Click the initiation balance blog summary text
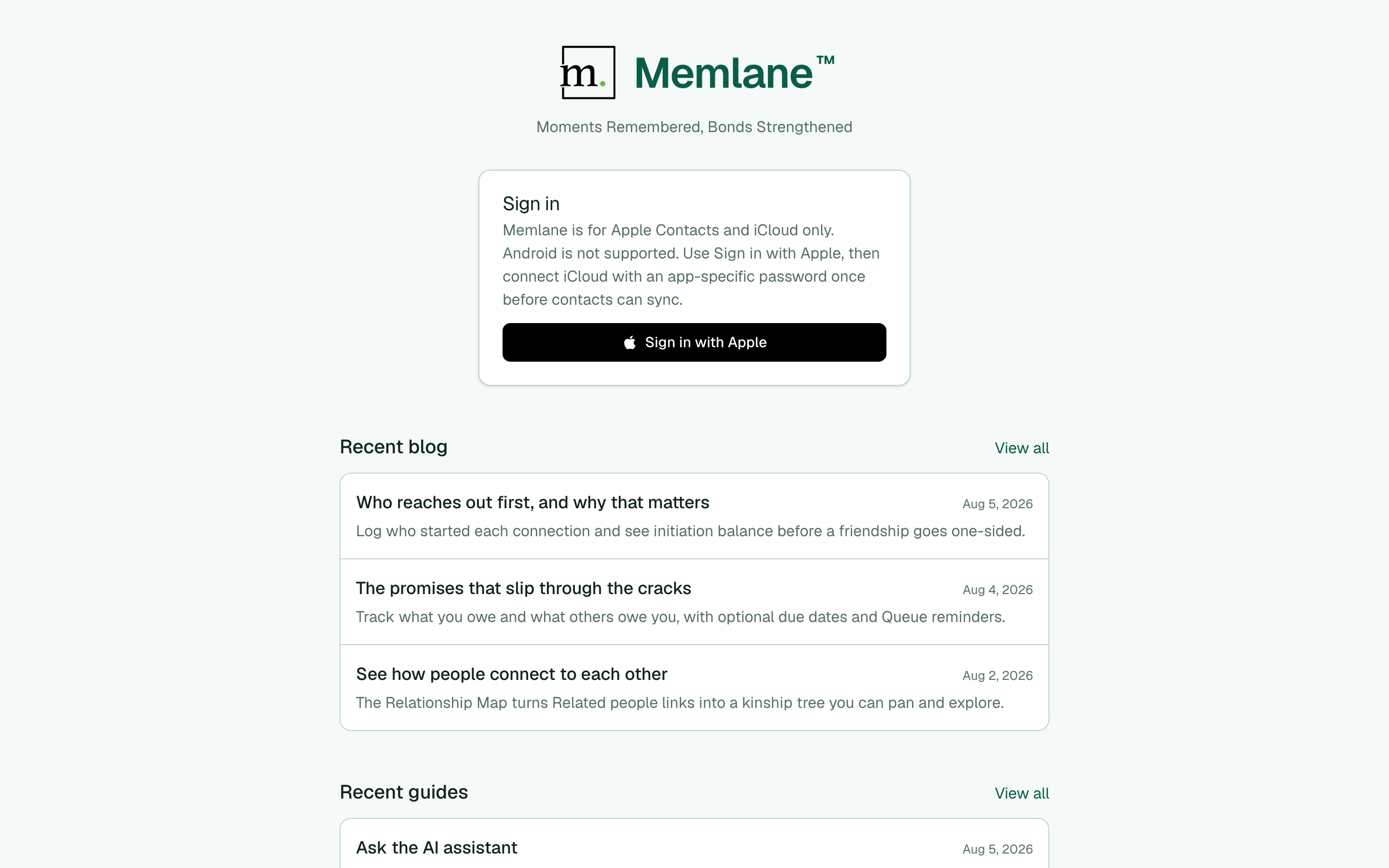The width and height of the screenshot is (1389, 868). point(690,531)
